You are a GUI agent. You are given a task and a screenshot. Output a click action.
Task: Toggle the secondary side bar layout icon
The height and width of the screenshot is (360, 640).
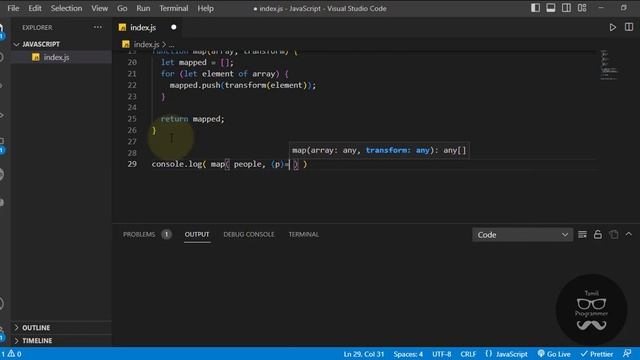(x=566, y=8)
